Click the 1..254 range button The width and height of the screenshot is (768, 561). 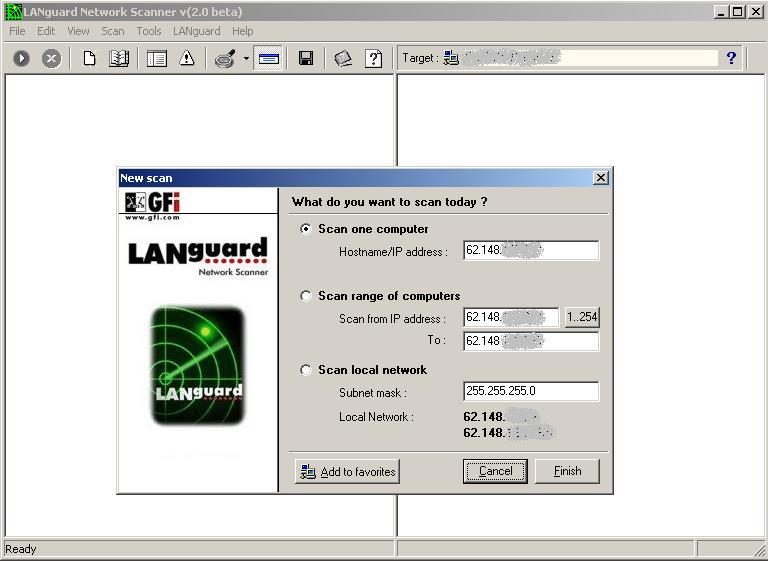(582, 317)
